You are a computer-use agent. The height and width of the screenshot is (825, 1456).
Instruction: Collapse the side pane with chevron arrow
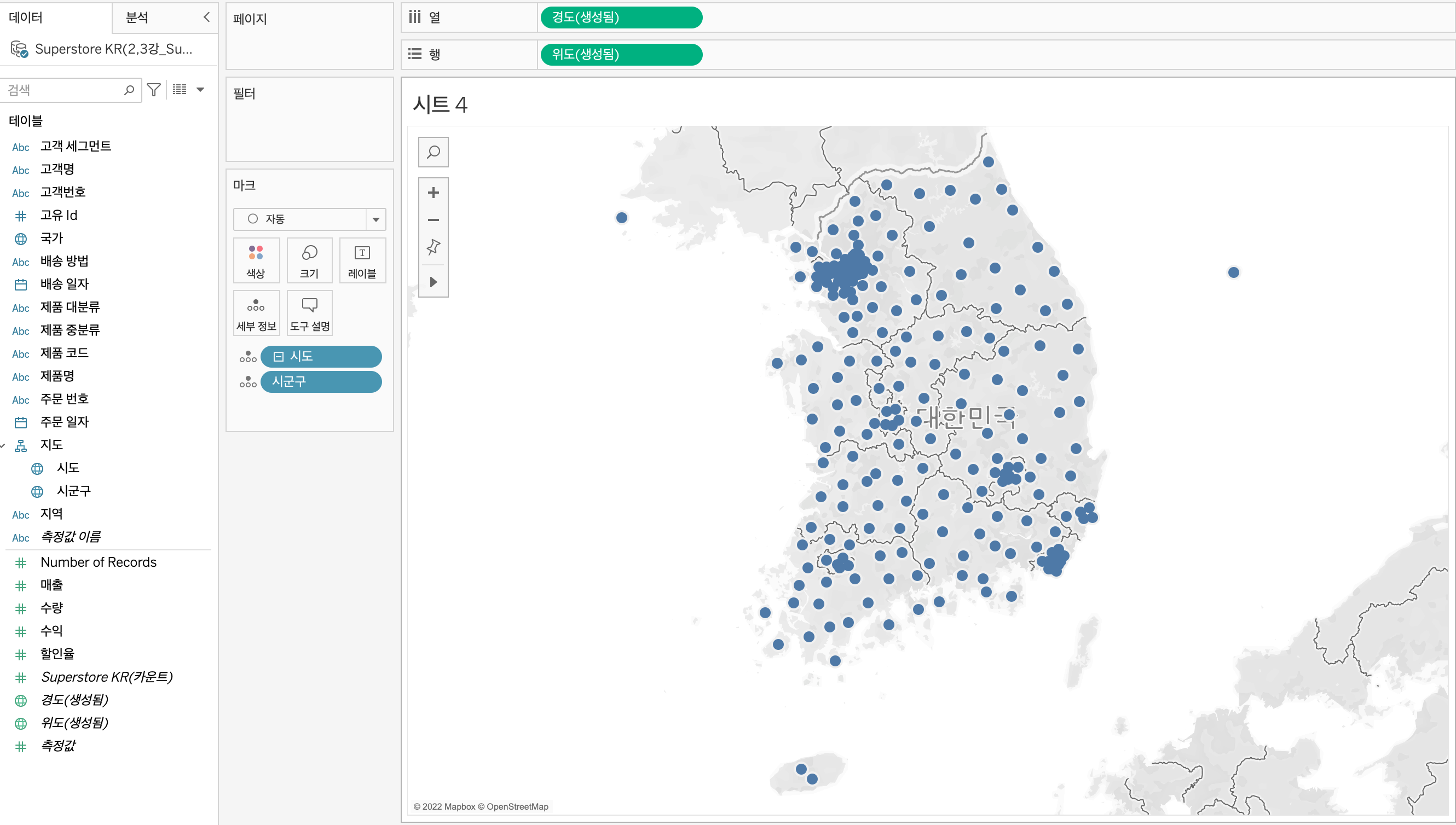point(207,18)
